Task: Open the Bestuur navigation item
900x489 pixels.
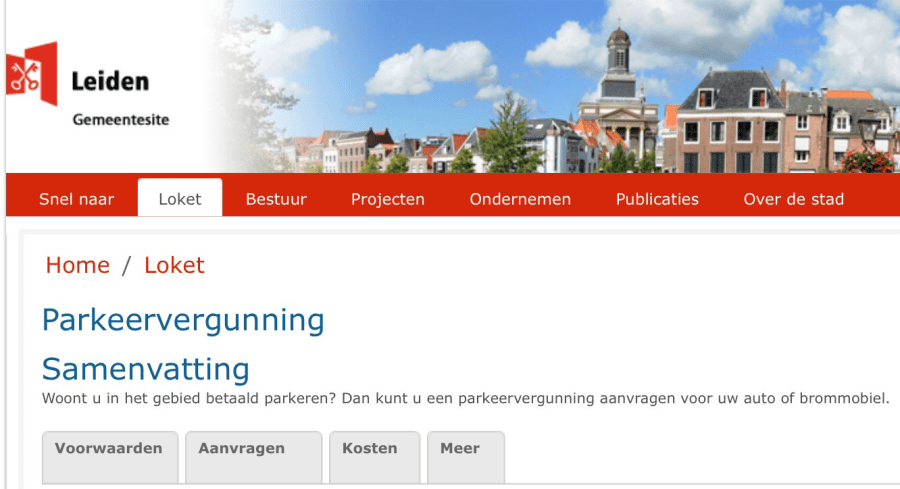Action: 276,199
